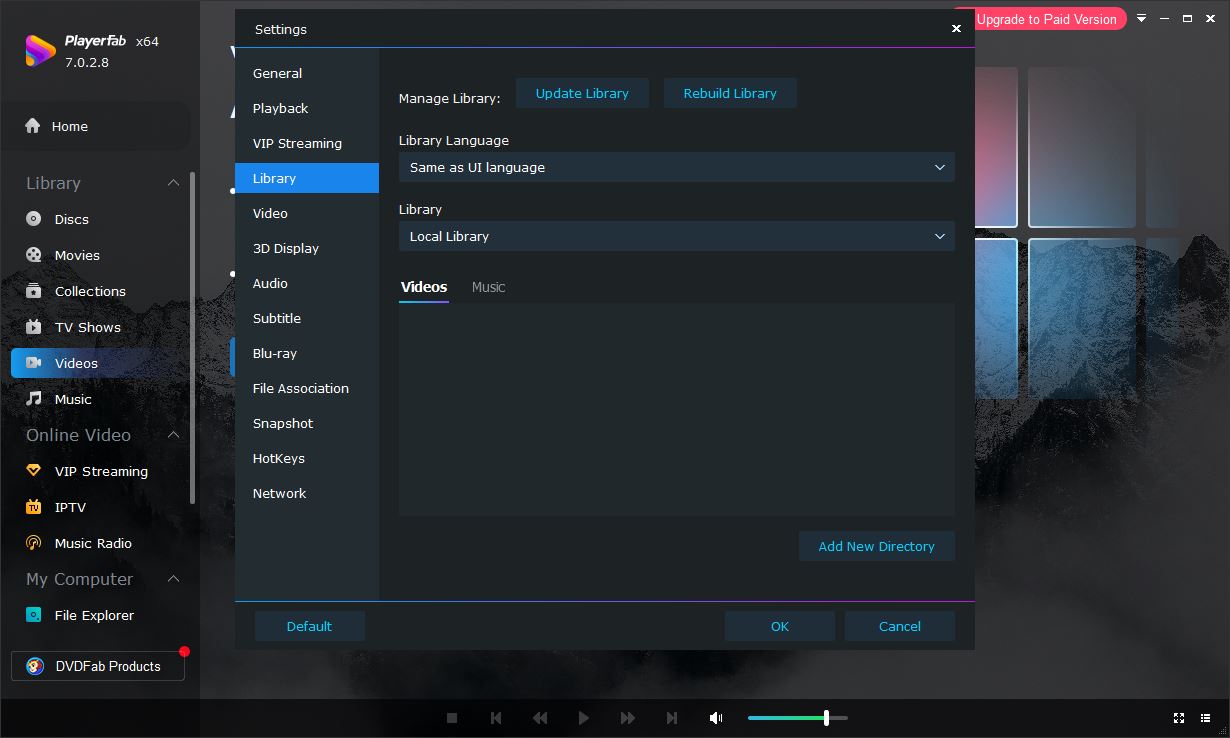The width and height of the screenshot is (1230, 738).
Task: Open Playback settings category
Action: [307, 108]
